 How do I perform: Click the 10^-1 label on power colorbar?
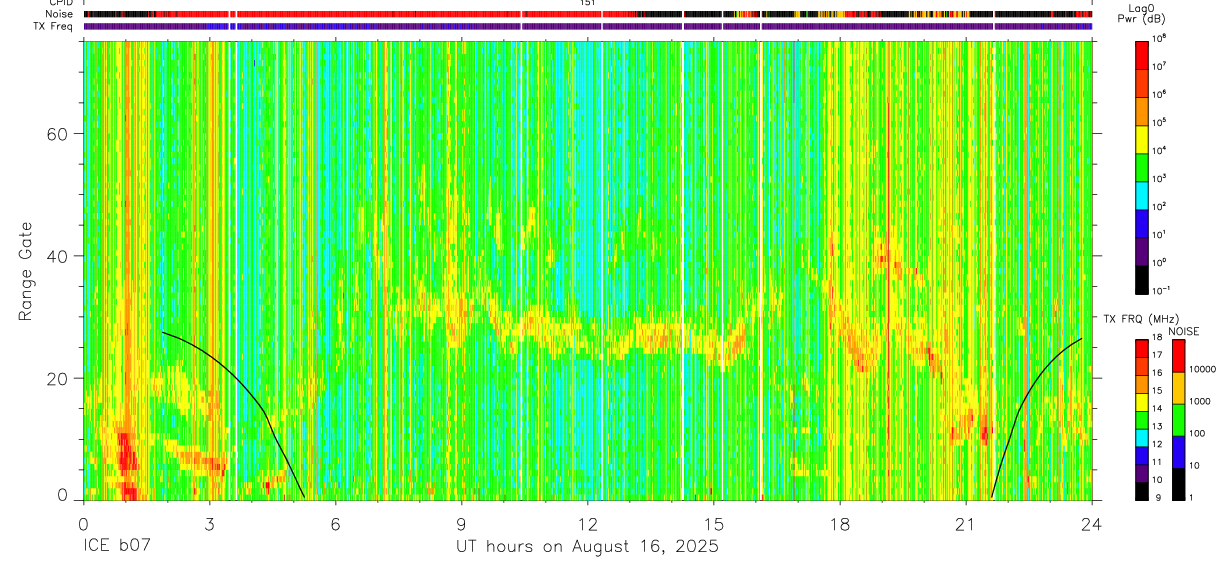(1162, 289)
